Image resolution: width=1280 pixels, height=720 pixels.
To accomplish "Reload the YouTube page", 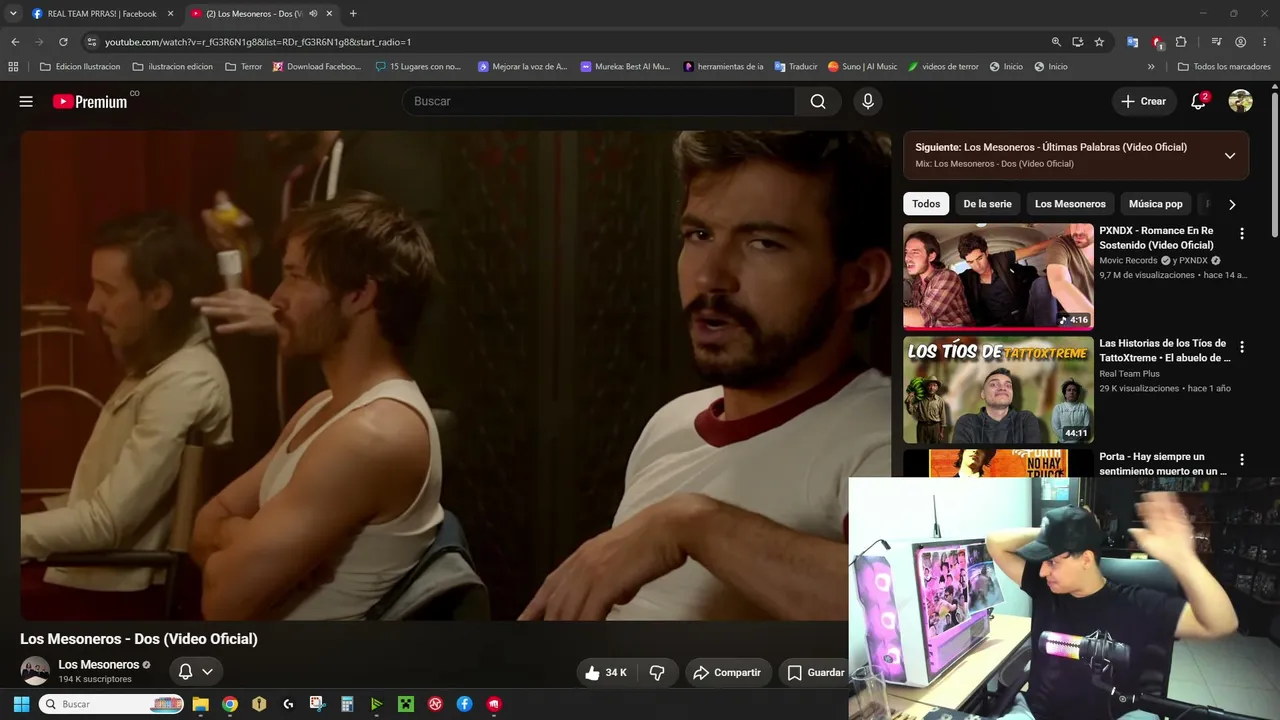I will [x=63, y=42].
